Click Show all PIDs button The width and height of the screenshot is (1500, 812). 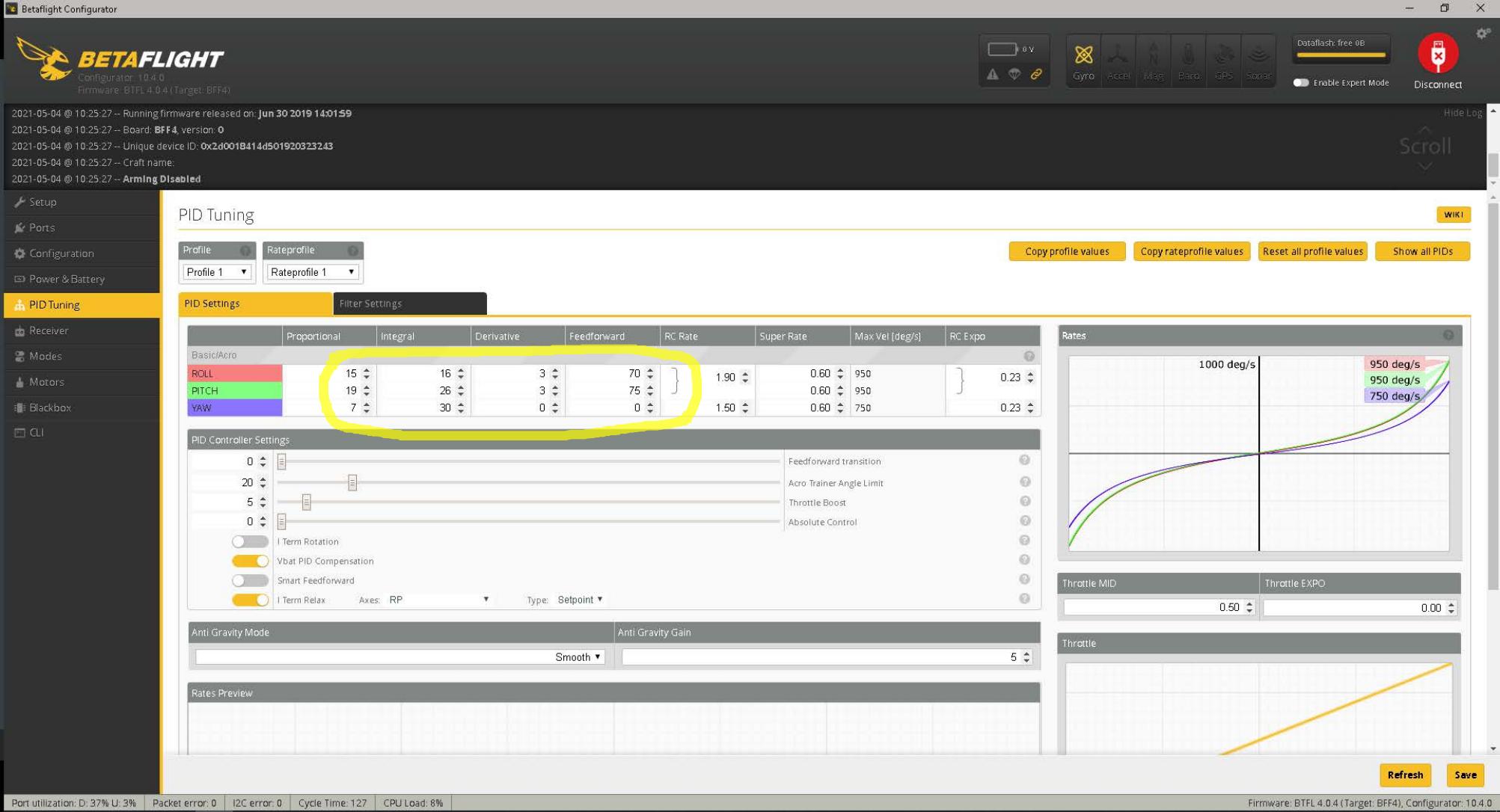(1422, 251)
